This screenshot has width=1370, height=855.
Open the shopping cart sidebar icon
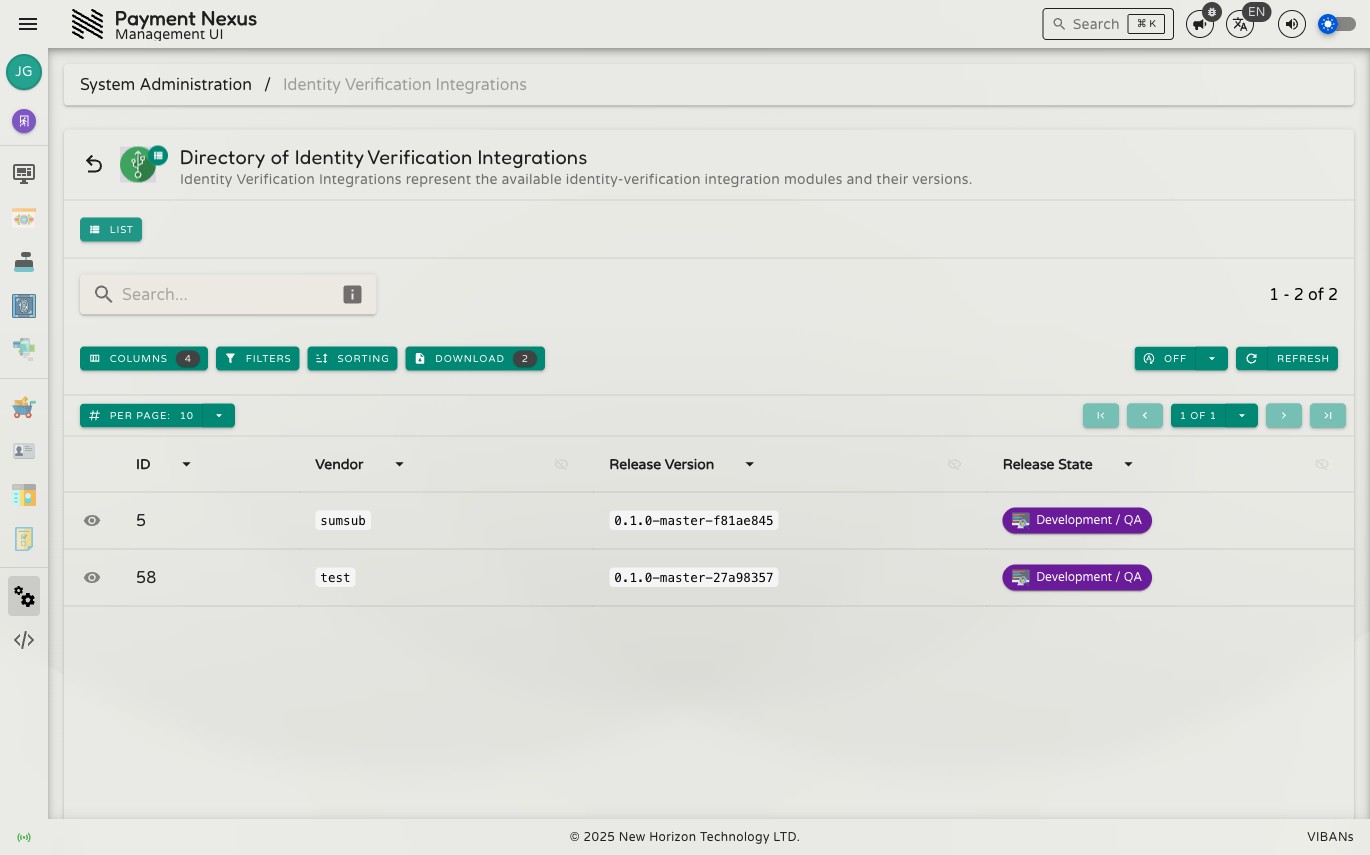pyautogui.click(x=24, y=407)
